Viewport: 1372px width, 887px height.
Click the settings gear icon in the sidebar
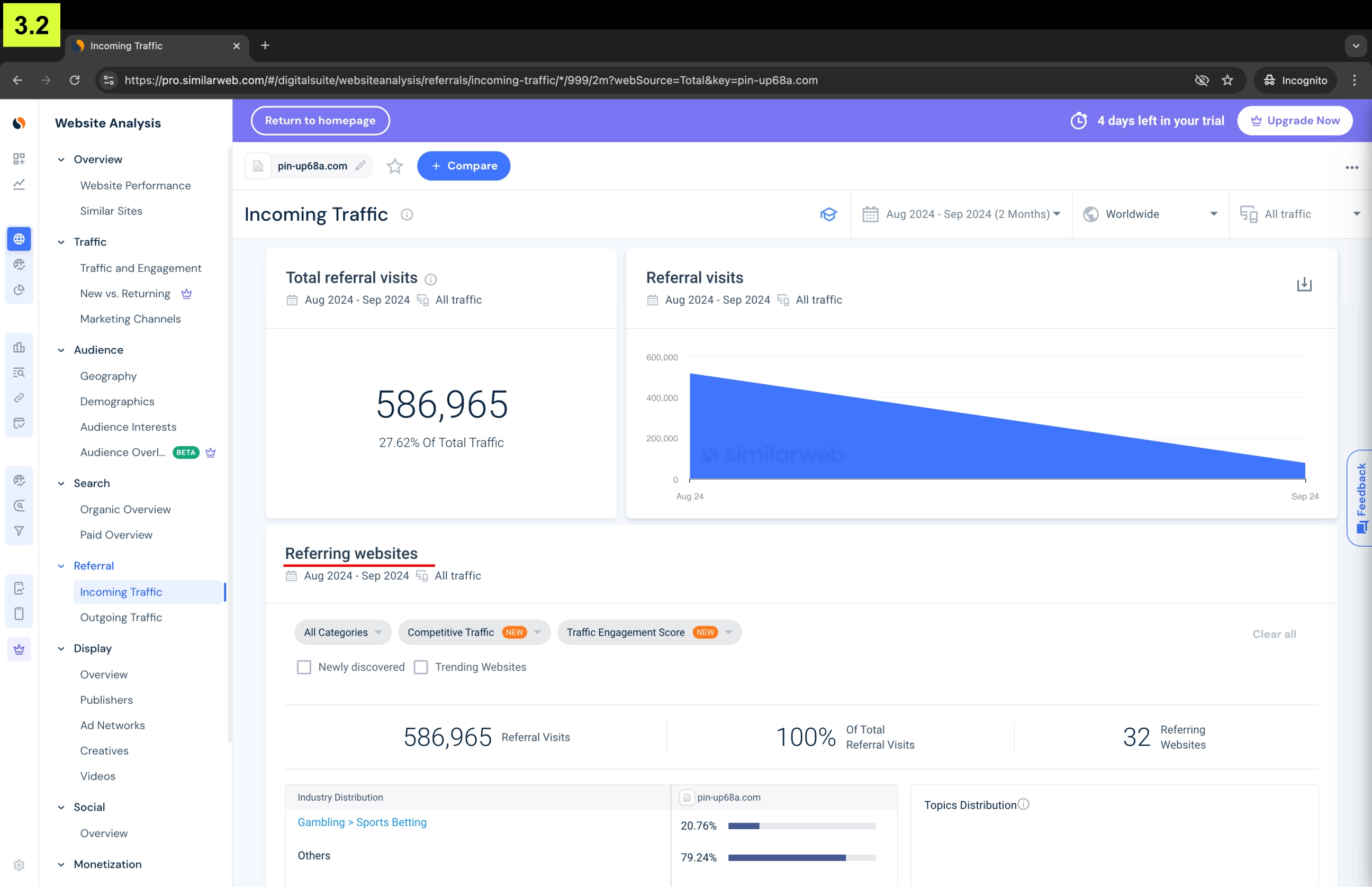point(19,865)
